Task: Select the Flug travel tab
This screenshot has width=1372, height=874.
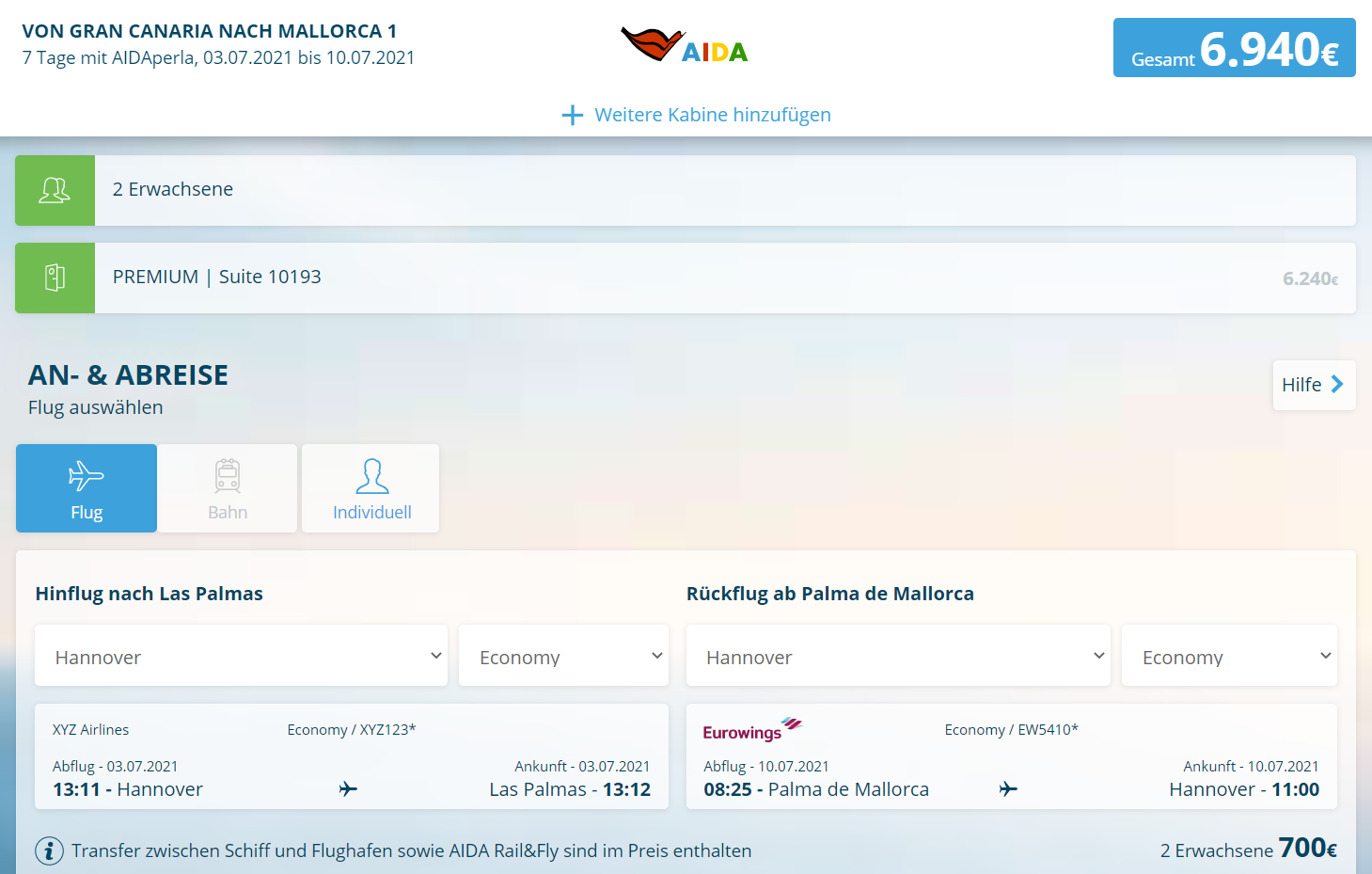Action: 87,488
